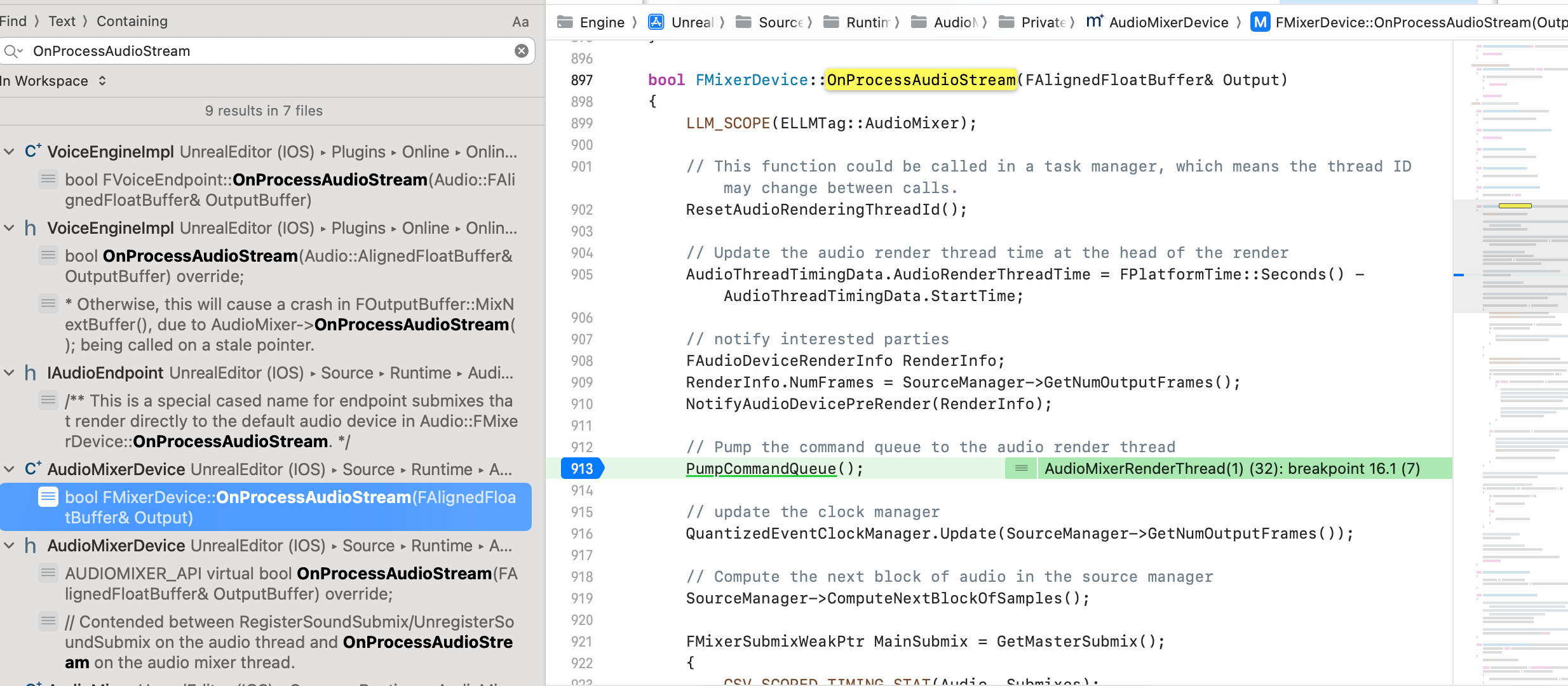Click the line number 905 in the gutter
Image resolution: width=1568 pixels, height=686 pixels.
point(581,274)
